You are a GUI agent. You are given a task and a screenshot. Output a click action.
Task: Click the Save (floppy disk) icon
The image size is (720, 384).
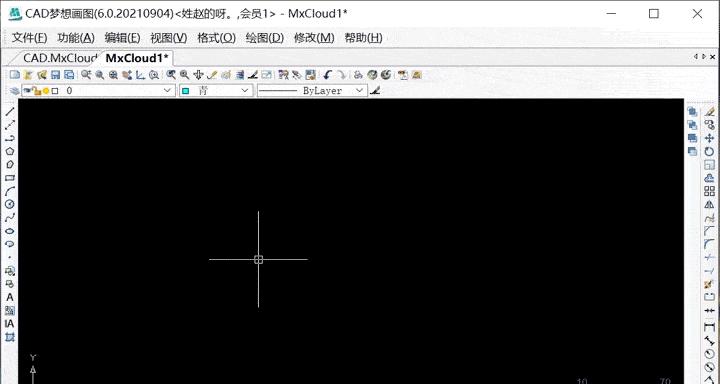click(x=56, y=74)
